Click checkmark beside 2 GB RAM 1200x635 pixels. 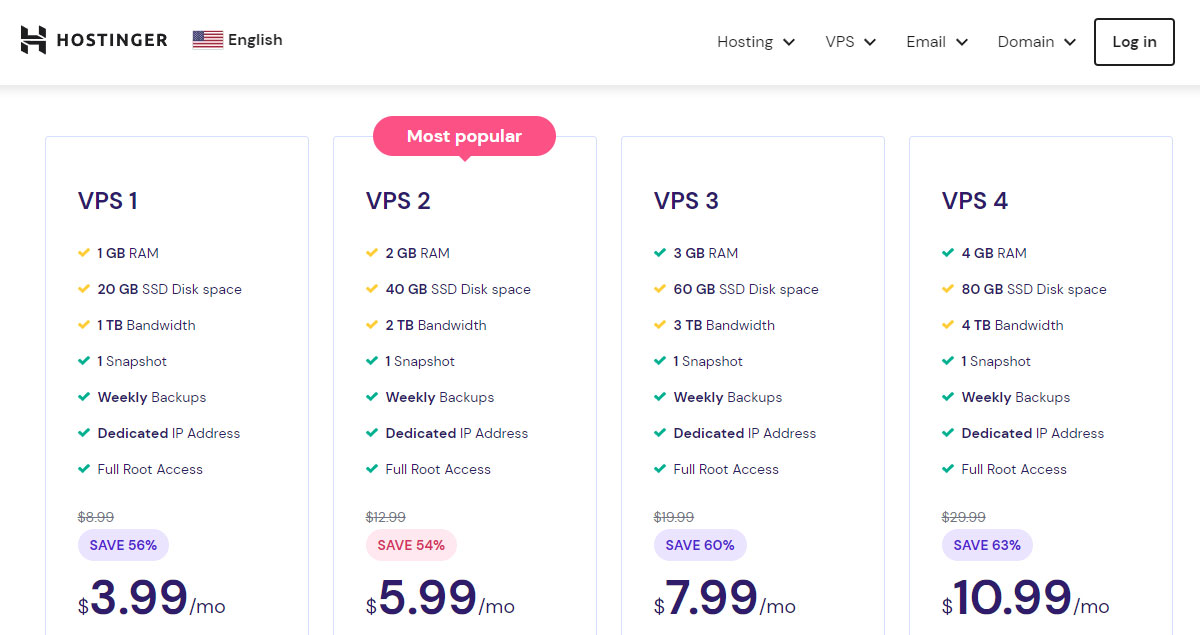pyautogui.click(x=372, y=253)
